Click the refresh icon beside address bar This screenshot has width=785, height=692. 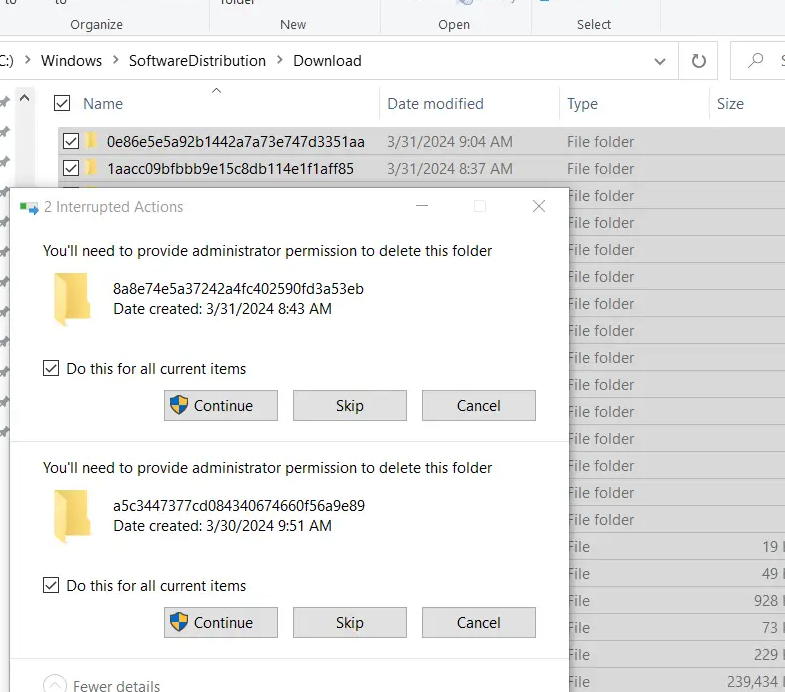point(698,61)
